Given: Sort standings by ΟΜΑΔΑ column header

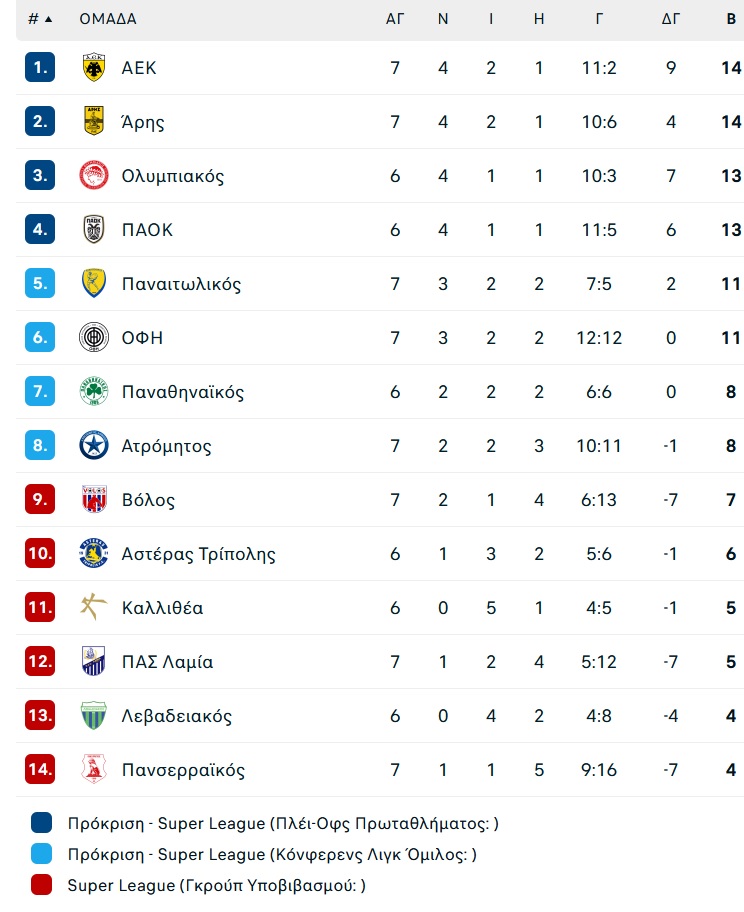Looking at the screenshot, I should 108,19.
